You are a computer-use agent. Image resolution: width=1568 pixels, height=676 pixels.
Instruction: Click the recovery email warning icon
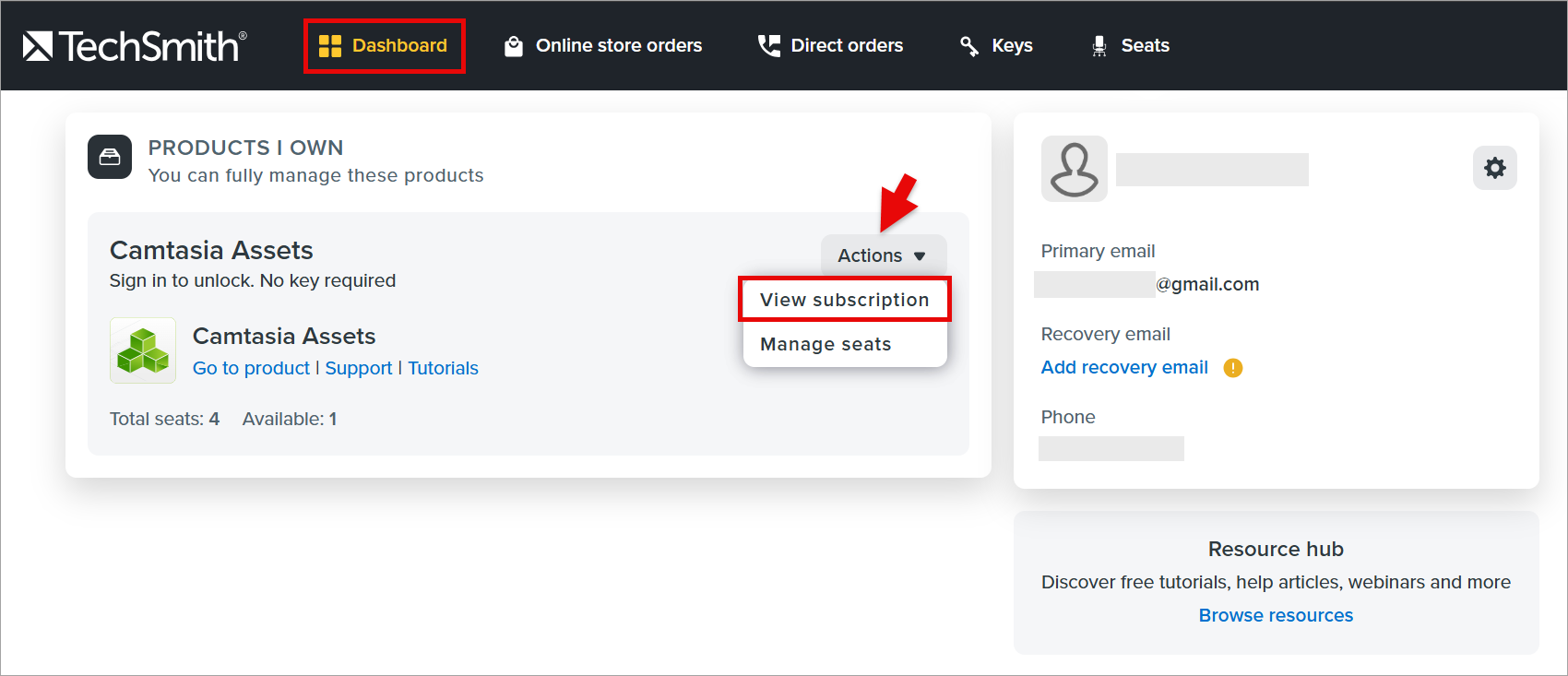(1233, 368)
